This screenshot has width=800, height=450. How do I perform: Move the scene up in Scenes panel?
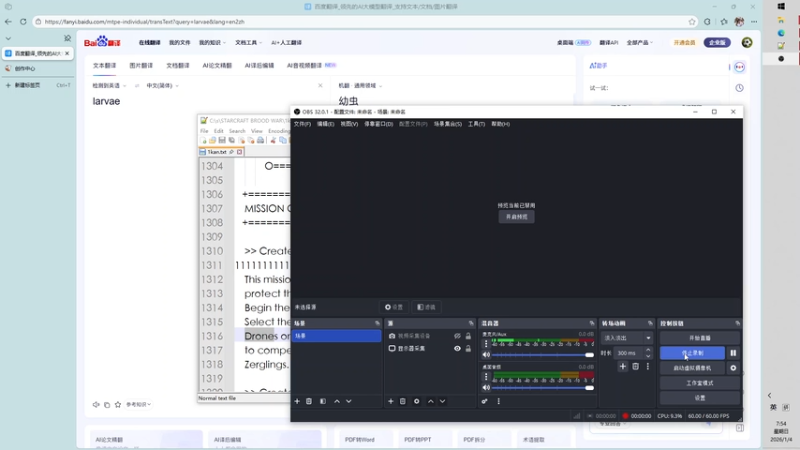coord(337,402)
